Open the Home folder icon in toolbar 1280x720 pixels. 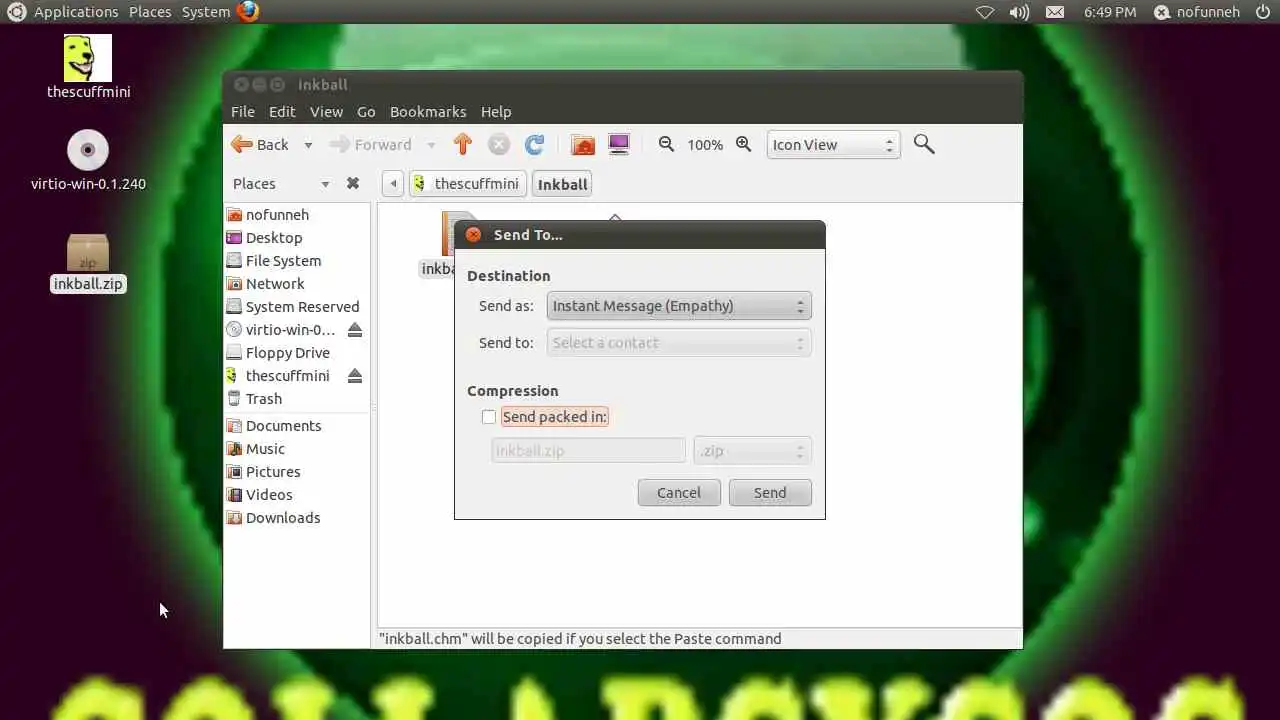click(x=583, y=145)
